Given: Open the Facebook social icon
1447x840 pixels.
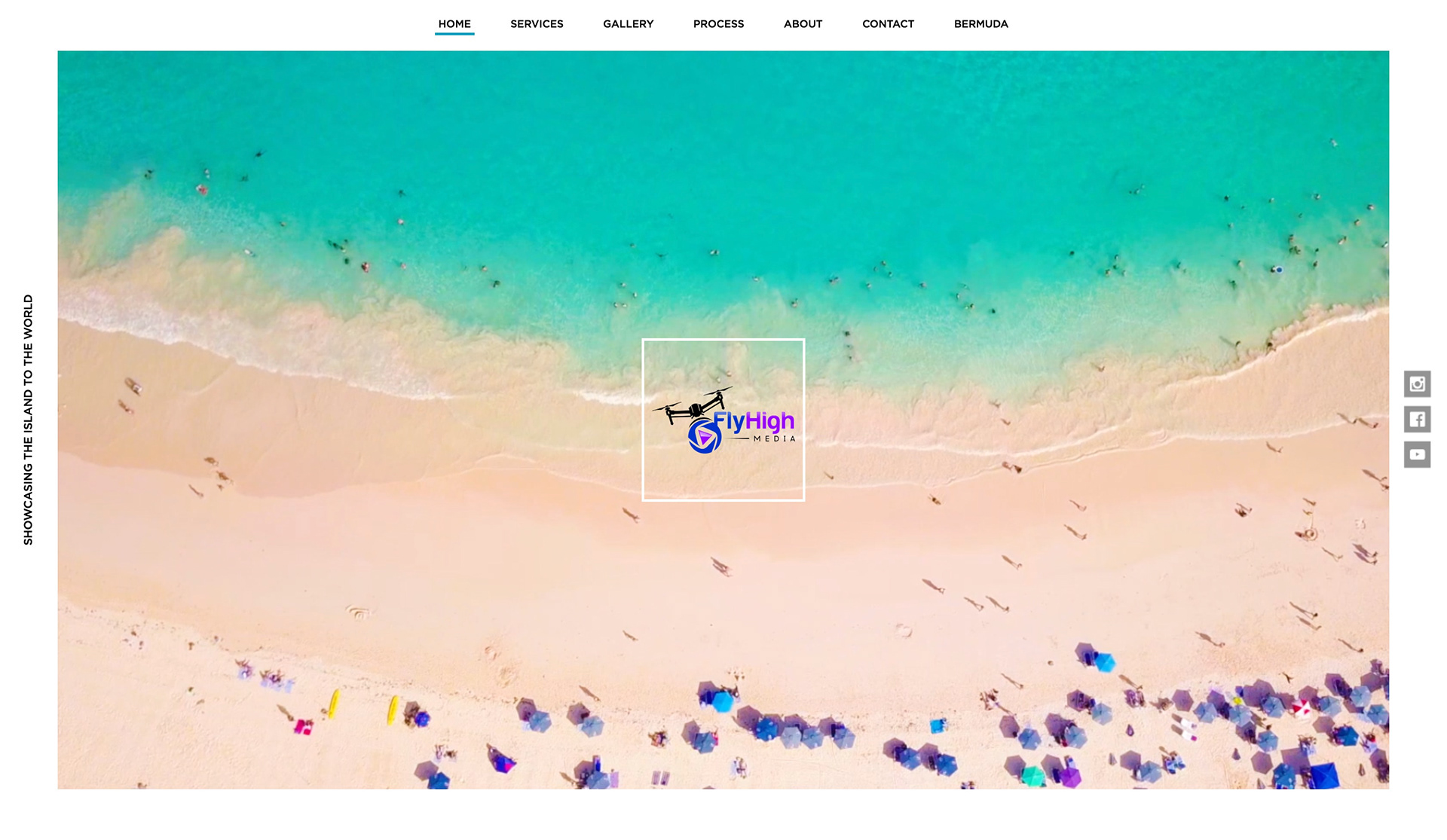Looking at the screenshot, I should [x=1417, y=419].
